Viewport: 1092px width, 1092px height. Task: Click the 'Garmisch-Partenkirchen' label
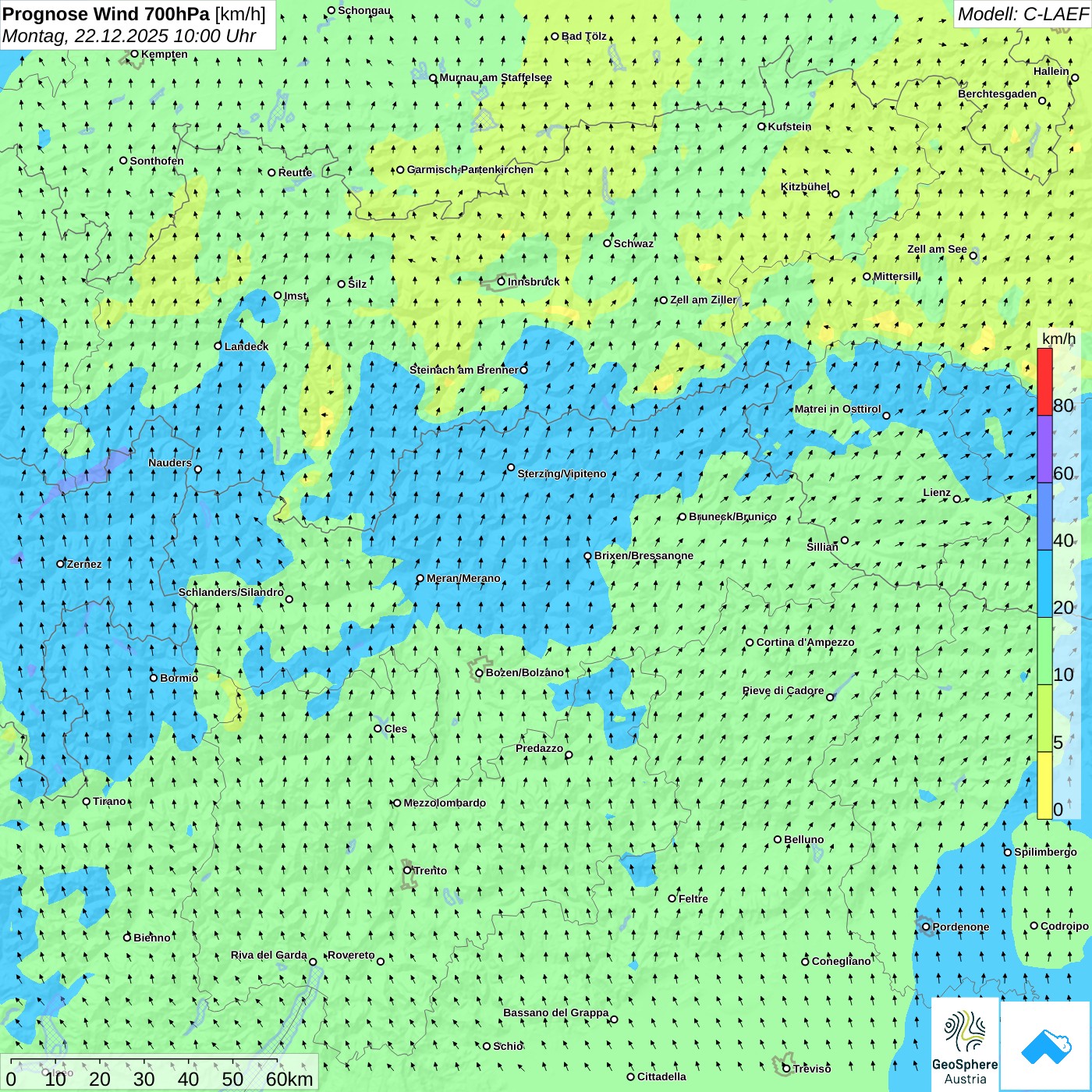(x=470, y=169)
